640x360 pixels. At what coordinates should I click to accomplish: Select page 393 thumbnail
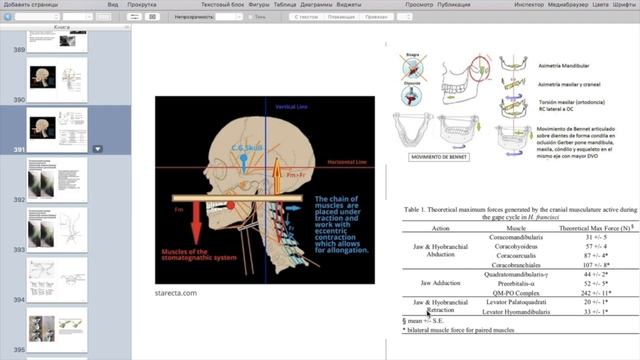[57, 230]
